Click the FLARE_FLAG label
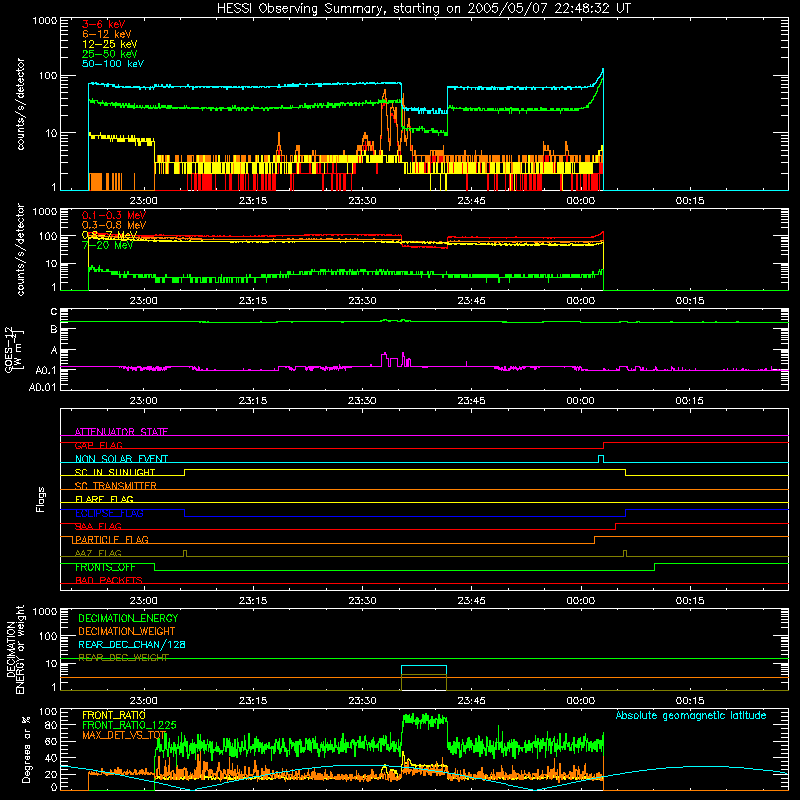The width and height of the screenshot is (800, 800). pyautogui.click(x=104, y=499)
